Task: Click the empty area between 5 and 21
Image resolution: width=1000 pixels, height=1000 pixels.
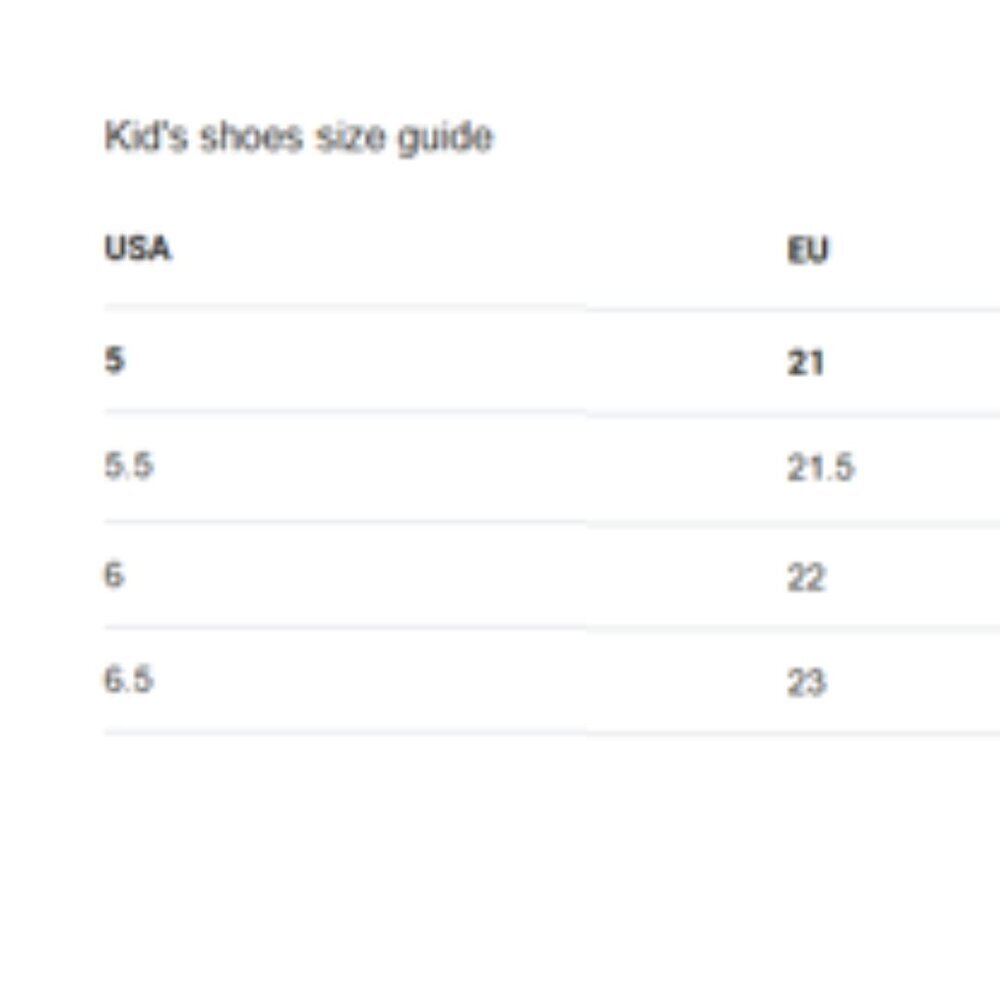Action: click(x=456, y=361)
